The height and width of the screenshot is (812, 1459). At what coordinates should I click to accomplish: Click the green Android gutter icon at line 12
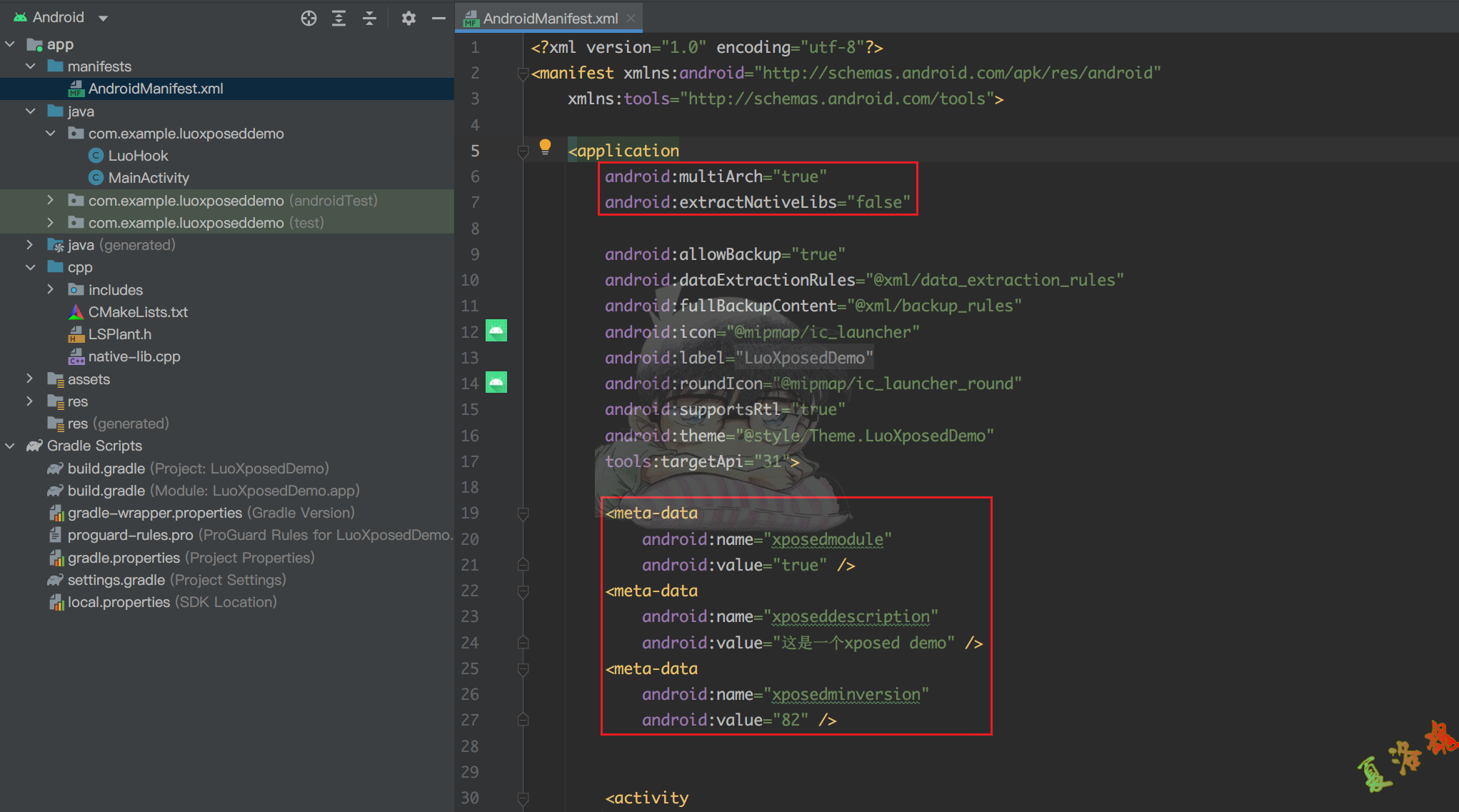[x=496, y=331]
